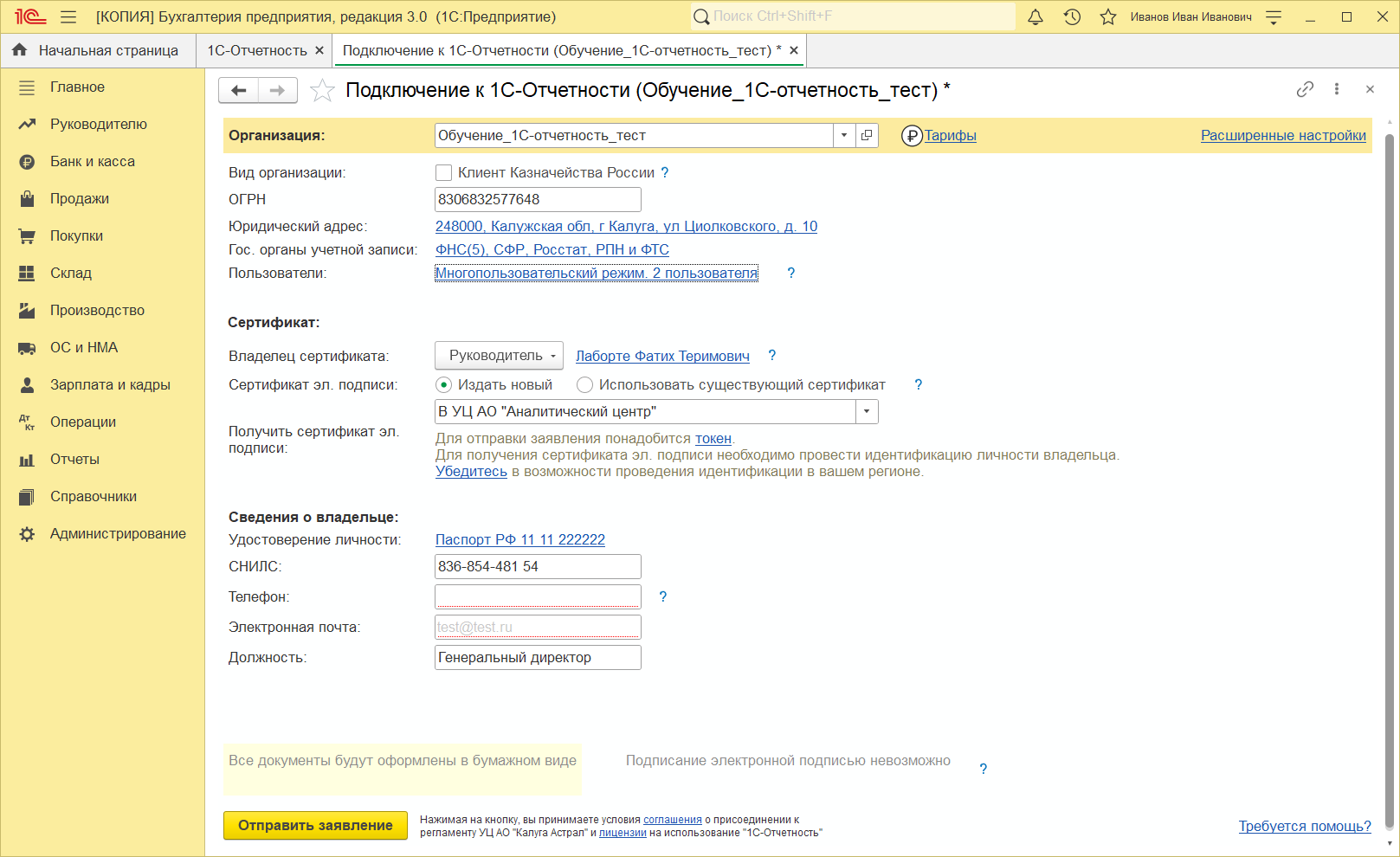Image resolution: width=1400 pixels, height=857 pixels.
Task: Tick Клиент Казначейства России checkbox
Action: (443, 173)
